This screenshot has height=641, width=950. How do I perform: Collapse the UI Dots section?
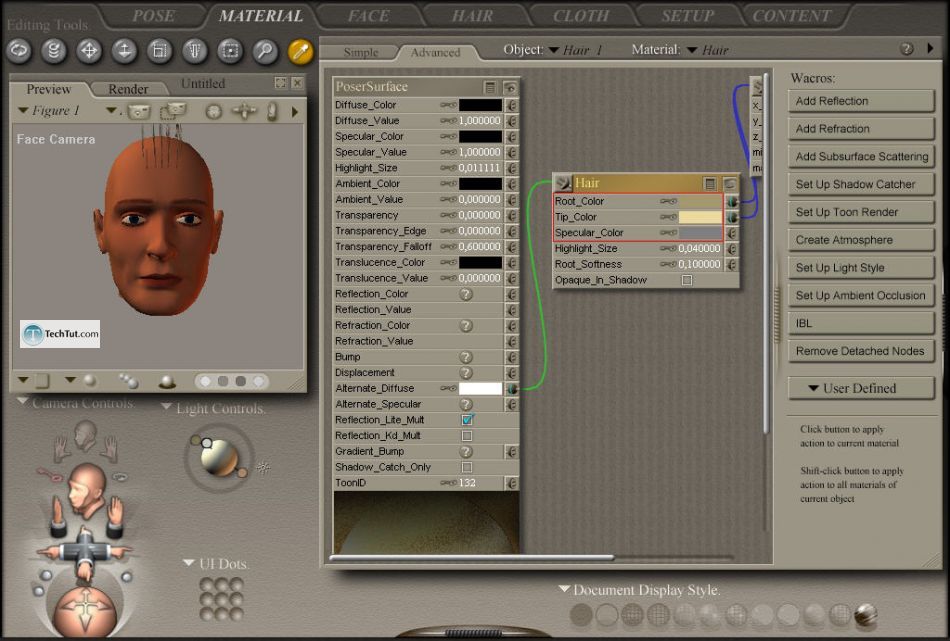click(x=188, y=563)
